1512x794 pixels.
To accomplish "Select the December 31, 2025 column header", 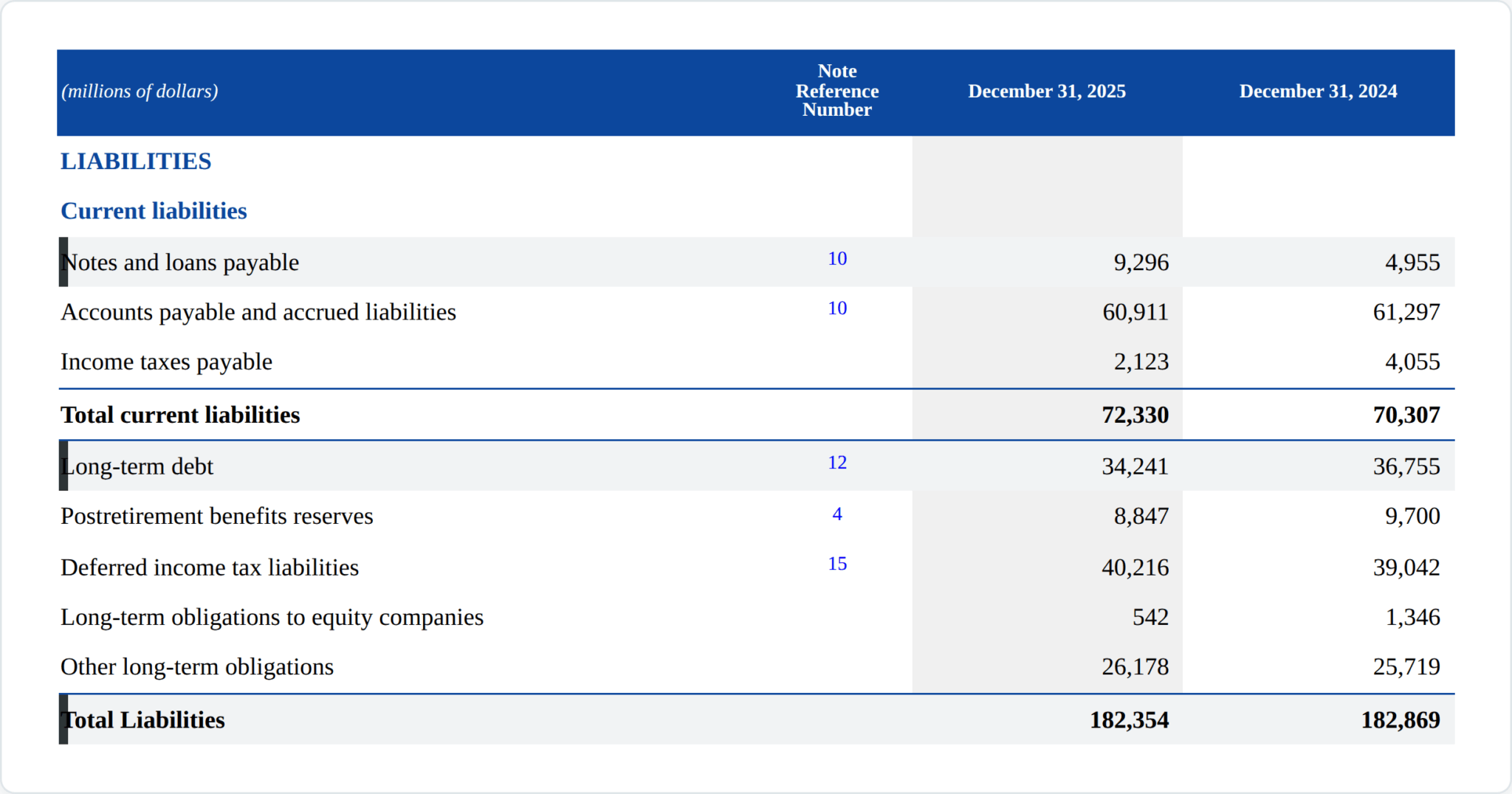I will pos(1047,91).
